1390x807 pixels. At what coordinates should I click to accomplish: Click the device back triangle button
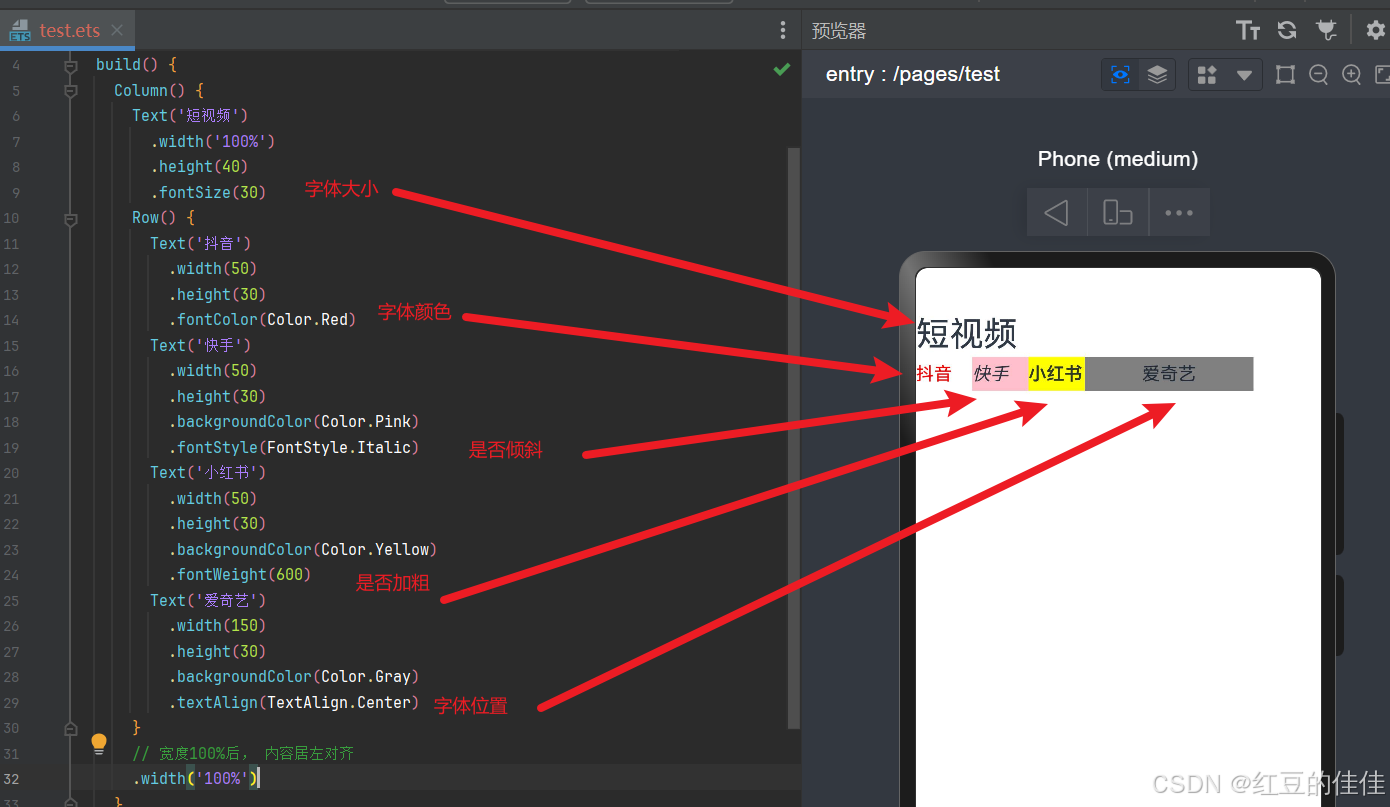[x=1056, y=212]
